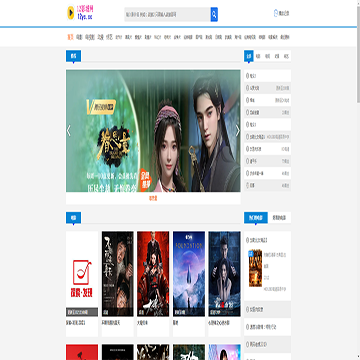Image resolution: width=360 pixels, height=360 pixels.
Task: Click the blue section tag above the banner
Action: pyautogui.click(x=73, y=56)
